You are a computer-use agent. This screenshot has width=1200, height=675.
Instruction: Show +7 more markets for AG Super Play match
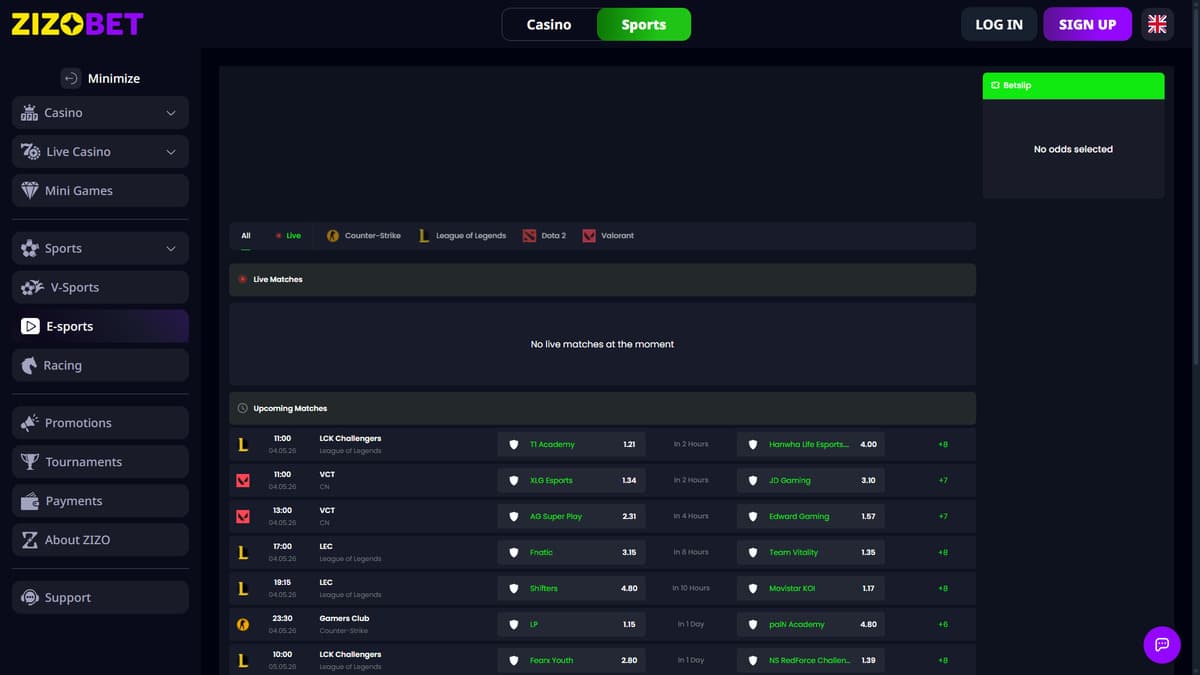coord(943,516)
